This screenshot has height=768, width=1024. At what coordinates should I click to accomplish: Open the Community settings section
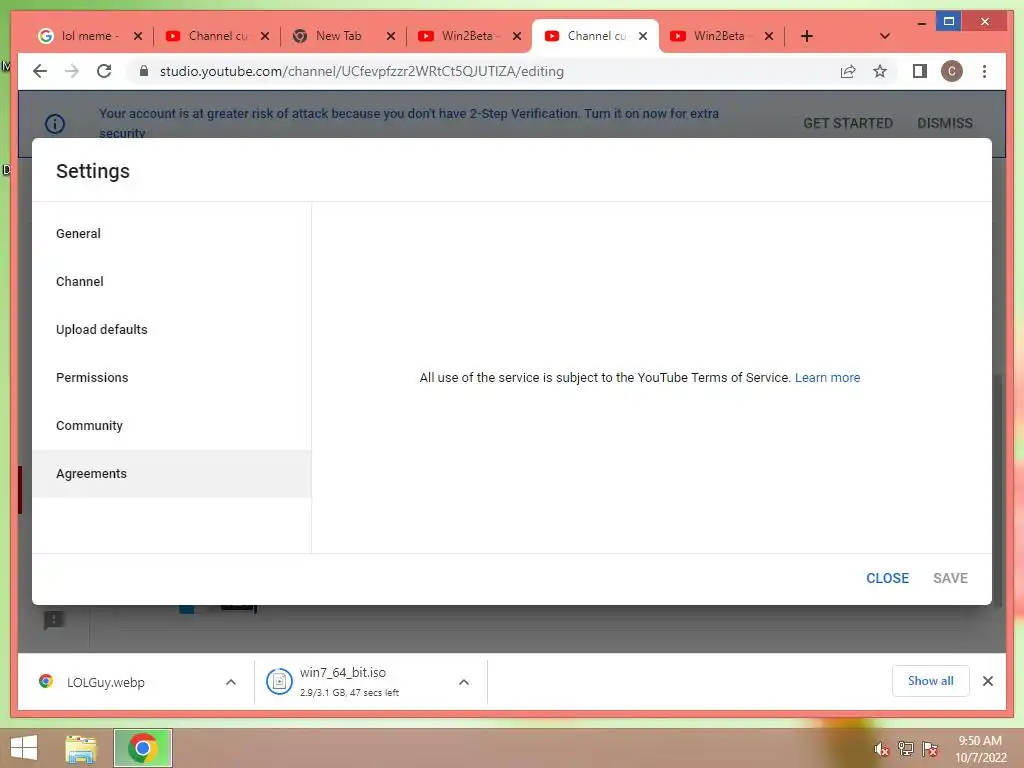click(172, 425)
